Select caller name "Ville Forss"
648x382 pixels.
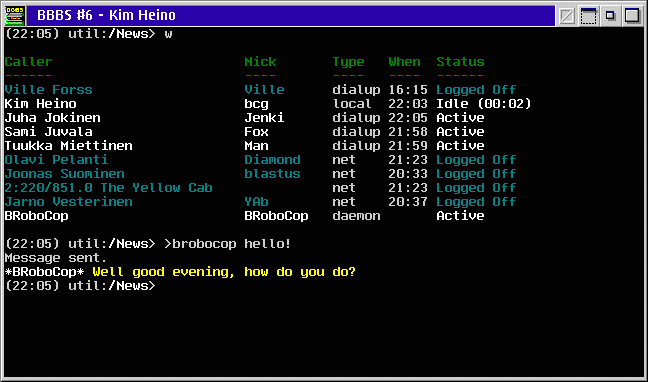coord(48,90)
